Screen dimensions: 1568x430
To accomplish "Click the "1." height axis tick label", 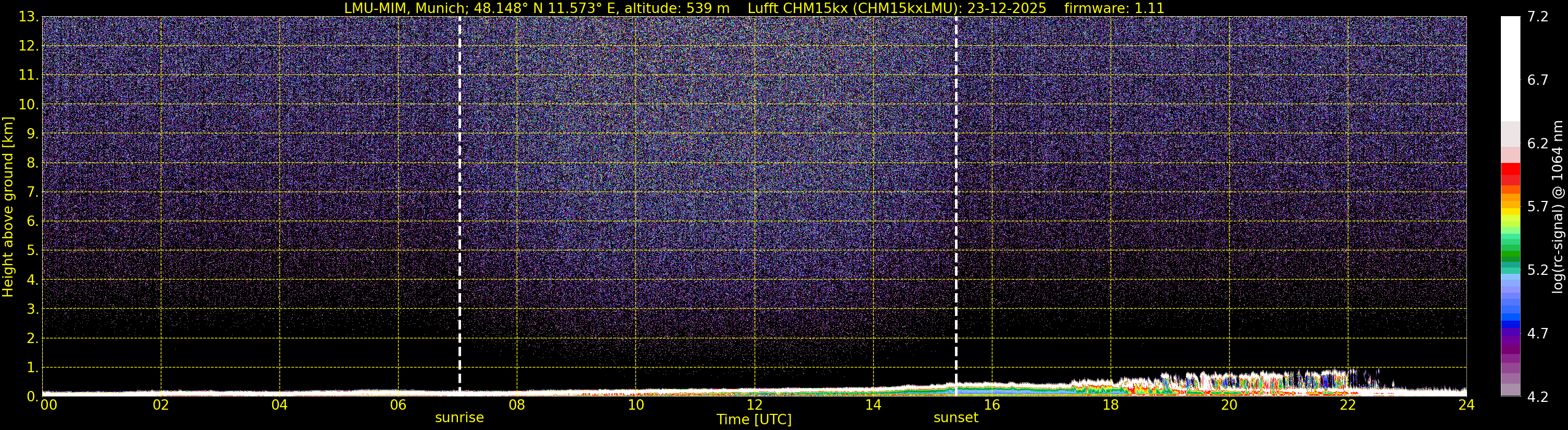I will tap(32, 367).
